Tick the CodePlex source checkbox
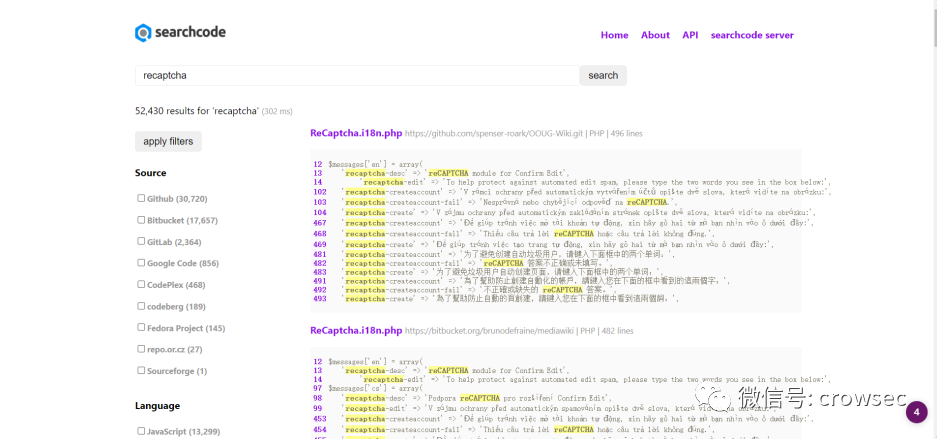The width and height of the screenshot is (937, 439). [142, 284]
